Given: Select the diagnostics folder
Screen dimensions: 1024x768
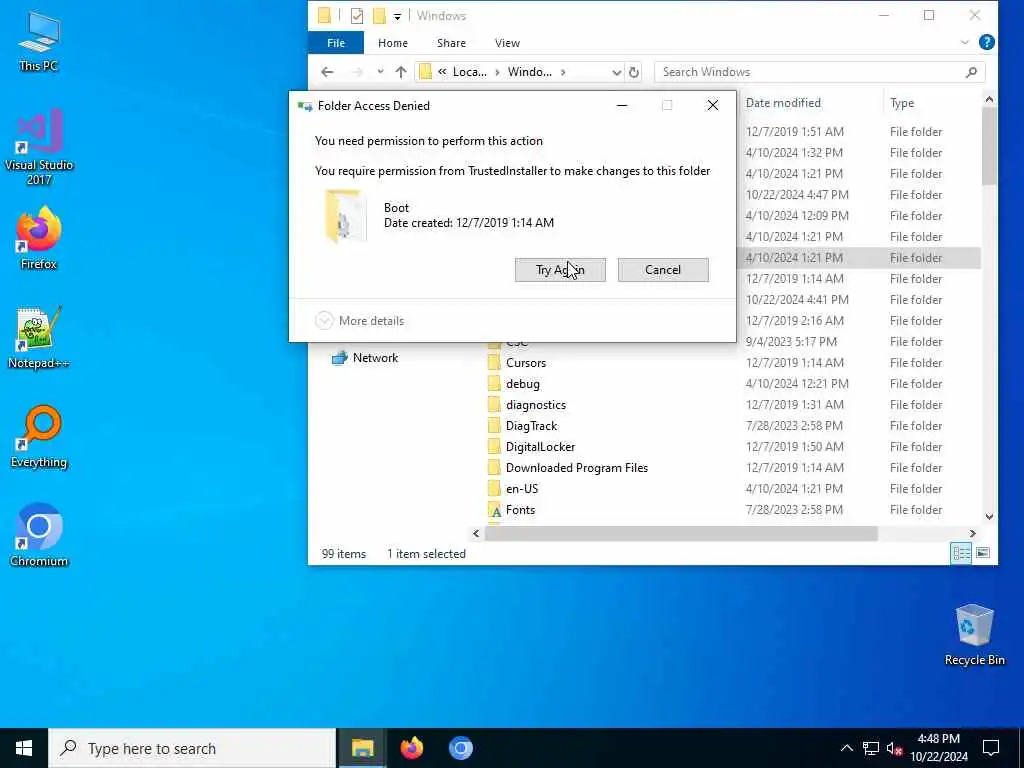Looking at the screenshot, I should [536, 405].
